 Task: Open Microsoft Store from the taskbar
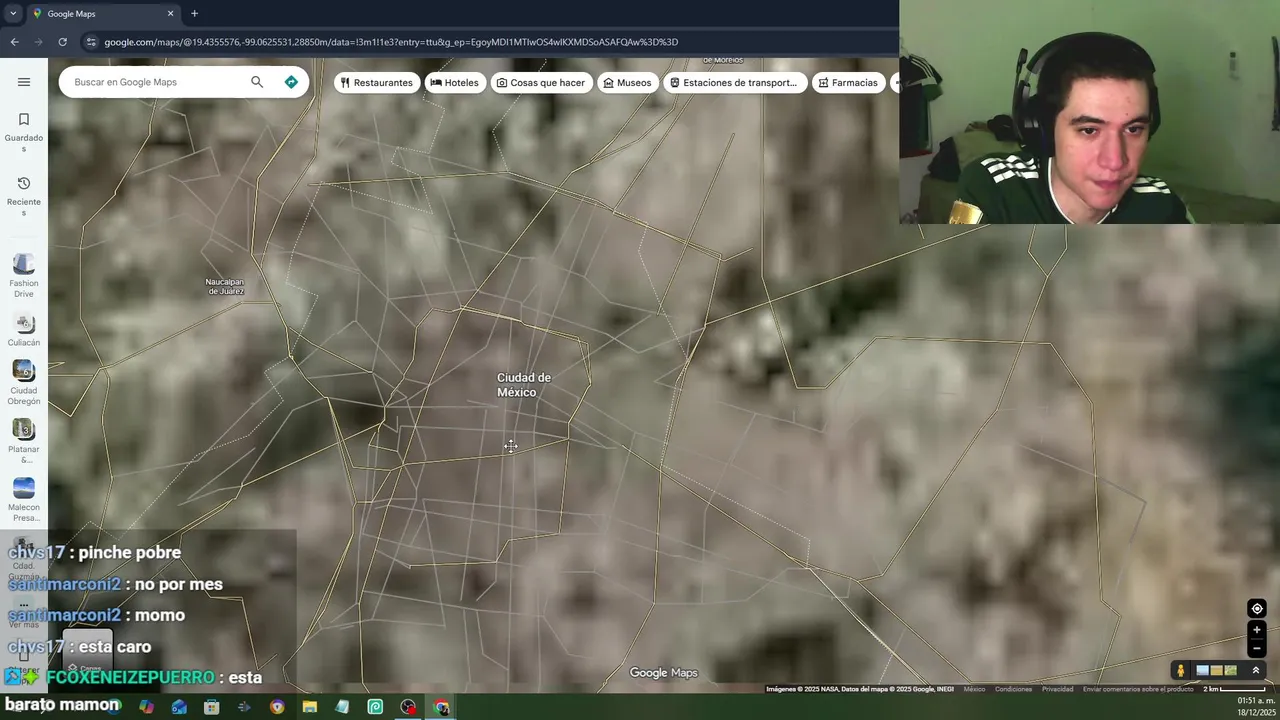pos(212,707)
